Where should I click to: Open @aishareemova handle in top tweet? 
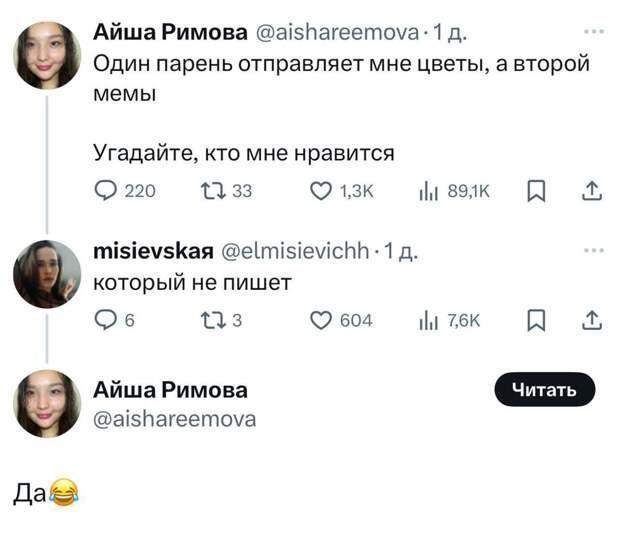(340, 34)
